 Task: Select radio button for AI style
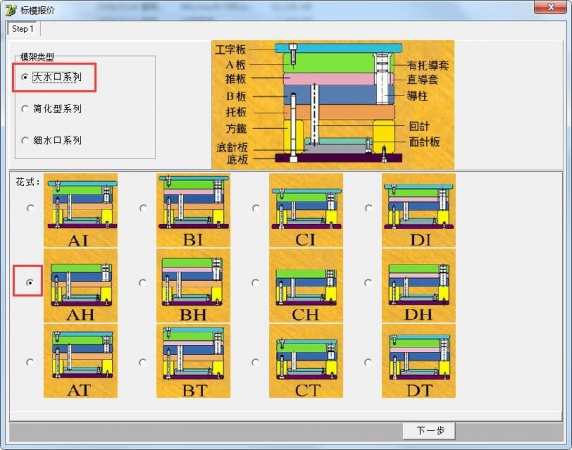pyautogui.click(x=31, y=208)
